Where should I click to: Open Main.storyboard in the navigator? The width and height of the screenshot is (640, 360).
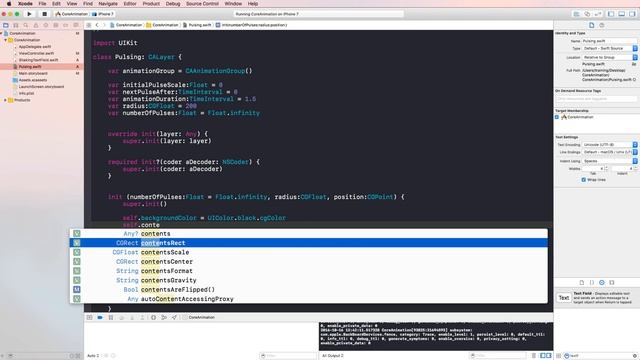coord(33,73)
